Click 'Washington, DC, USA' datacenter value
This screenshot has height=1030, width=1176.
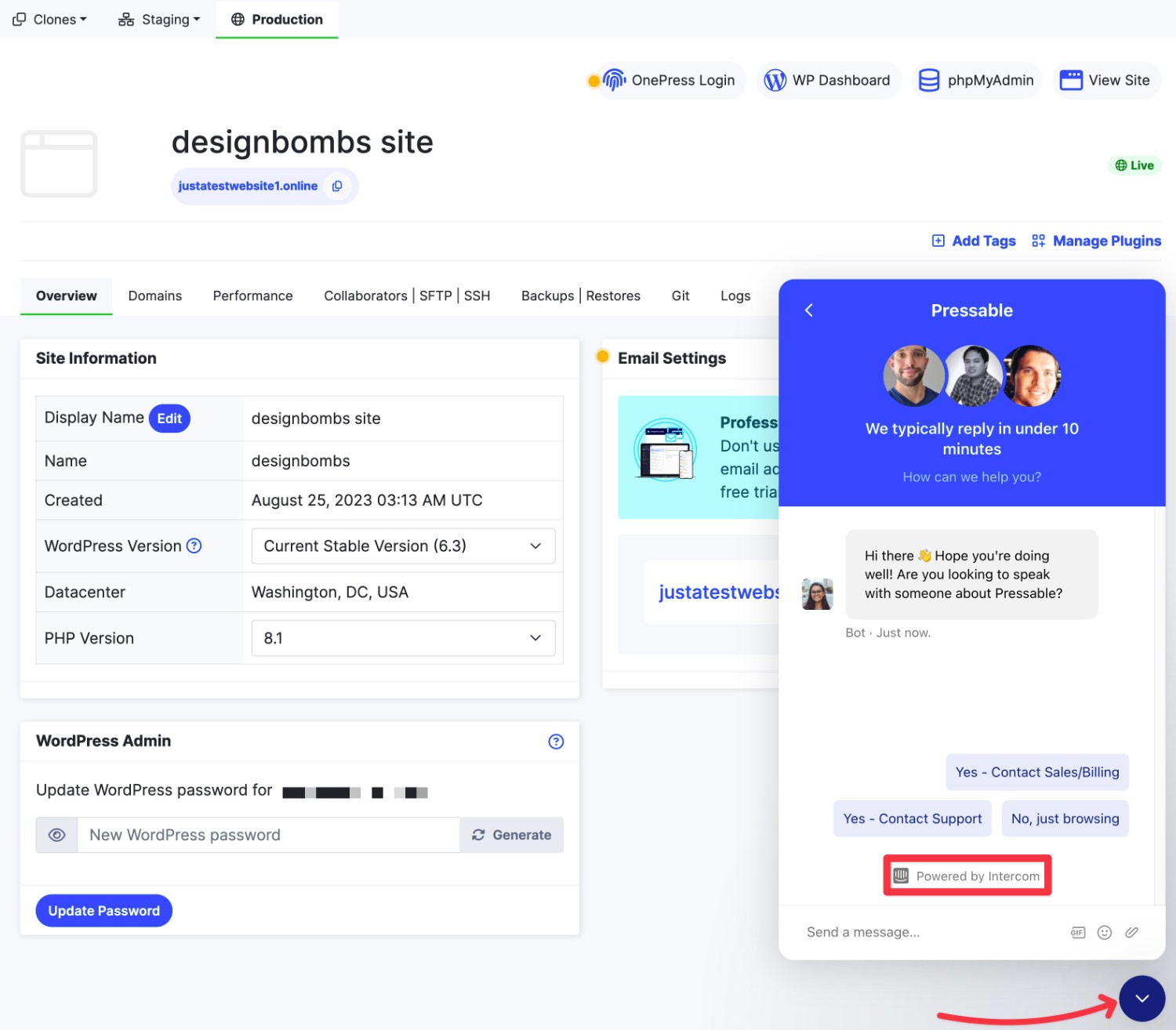330,592
